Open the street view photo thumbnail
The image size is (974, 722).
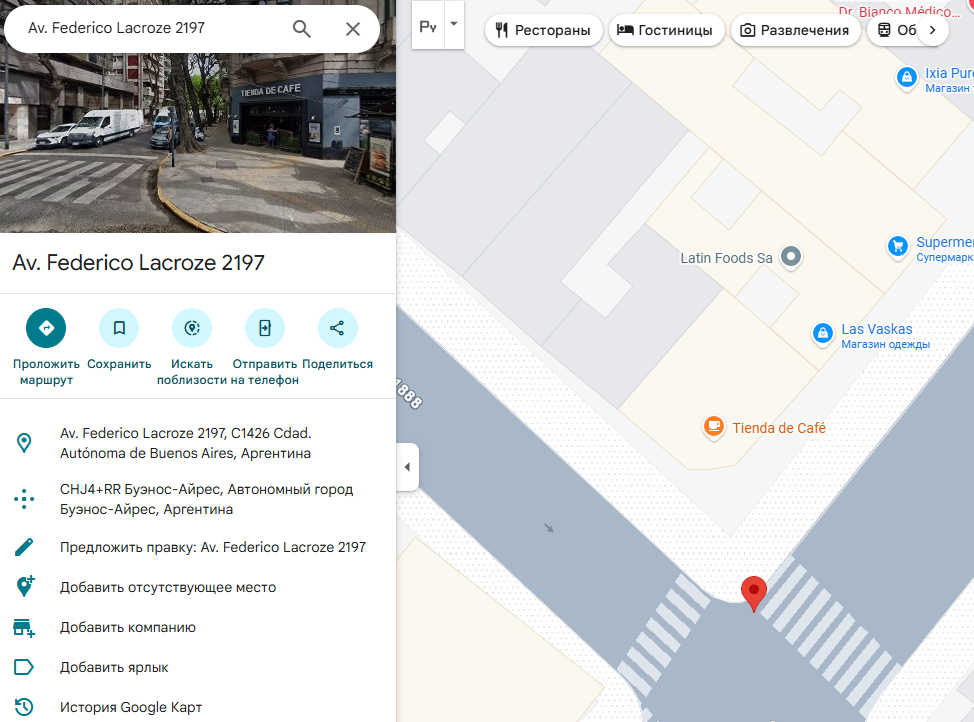coord(198,142)
